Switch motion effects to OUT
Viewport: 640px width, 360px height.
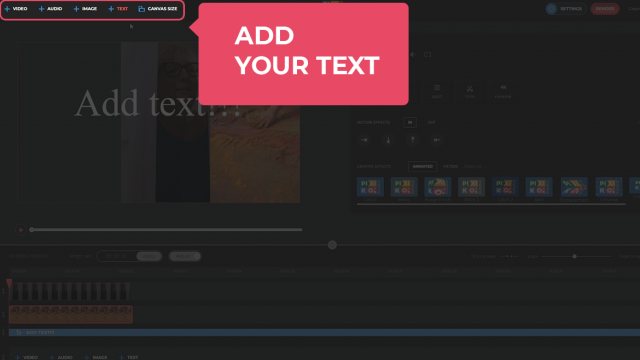coord(431,122)
